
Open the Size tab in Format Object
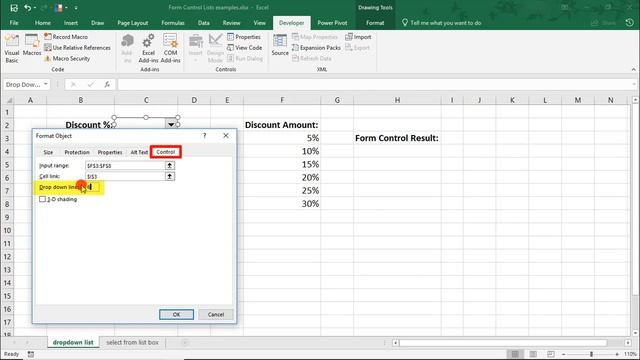click(x=48, y=152)
